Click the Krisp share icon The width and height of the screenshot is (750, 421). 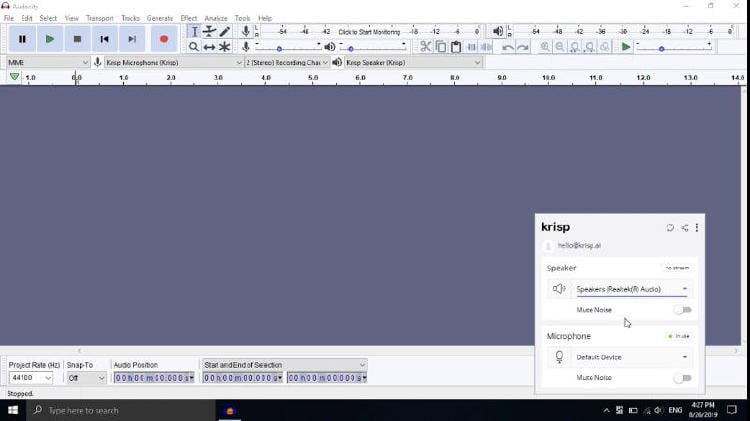click(x=684, y=228)
